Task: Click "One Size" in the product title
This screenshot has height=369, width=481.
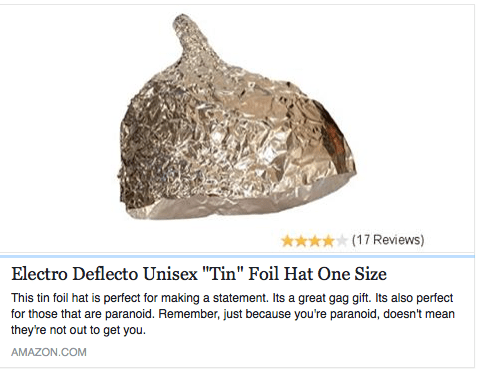Action: [352, 274]
